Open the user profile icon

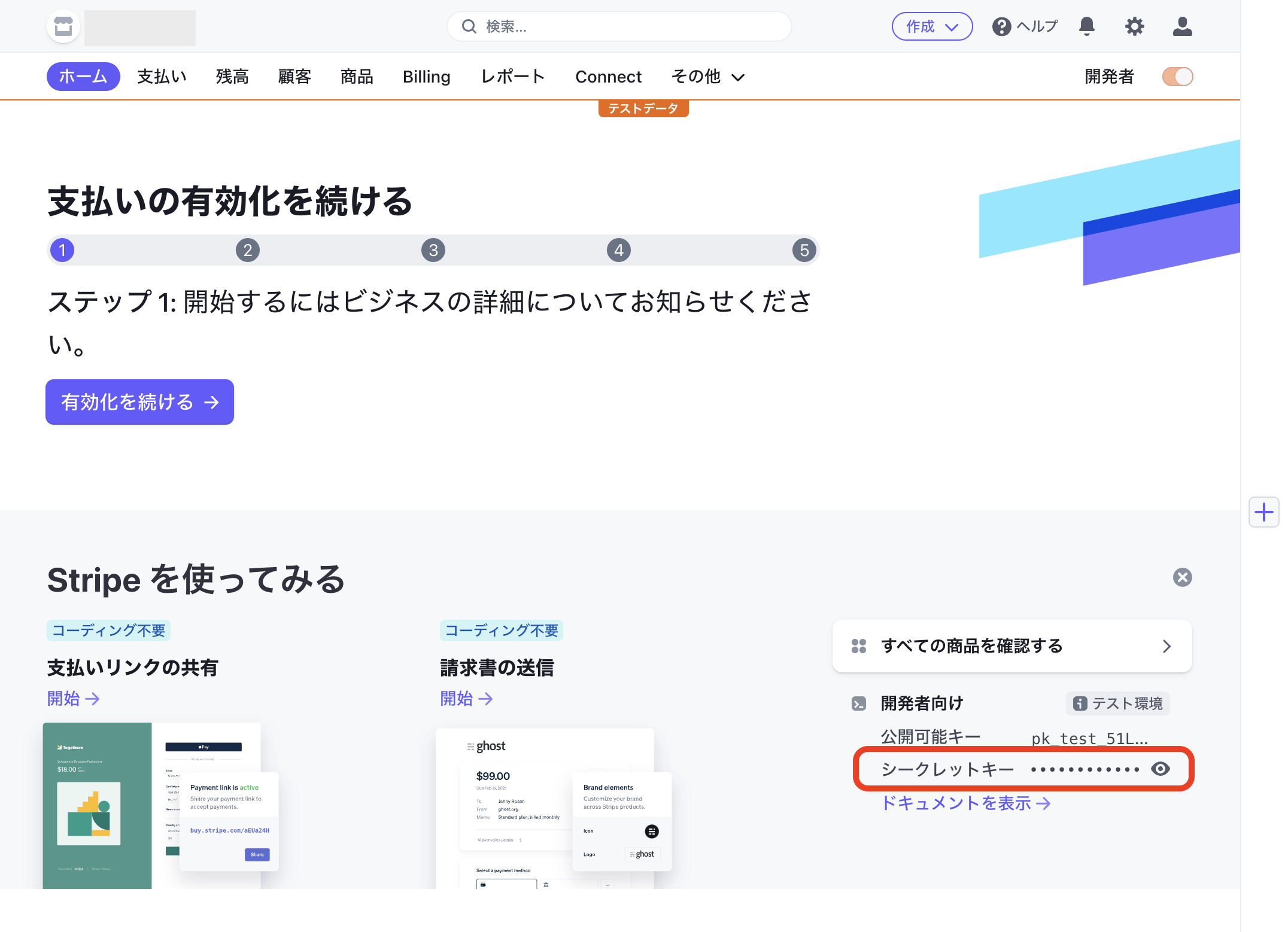[1182, 27]
